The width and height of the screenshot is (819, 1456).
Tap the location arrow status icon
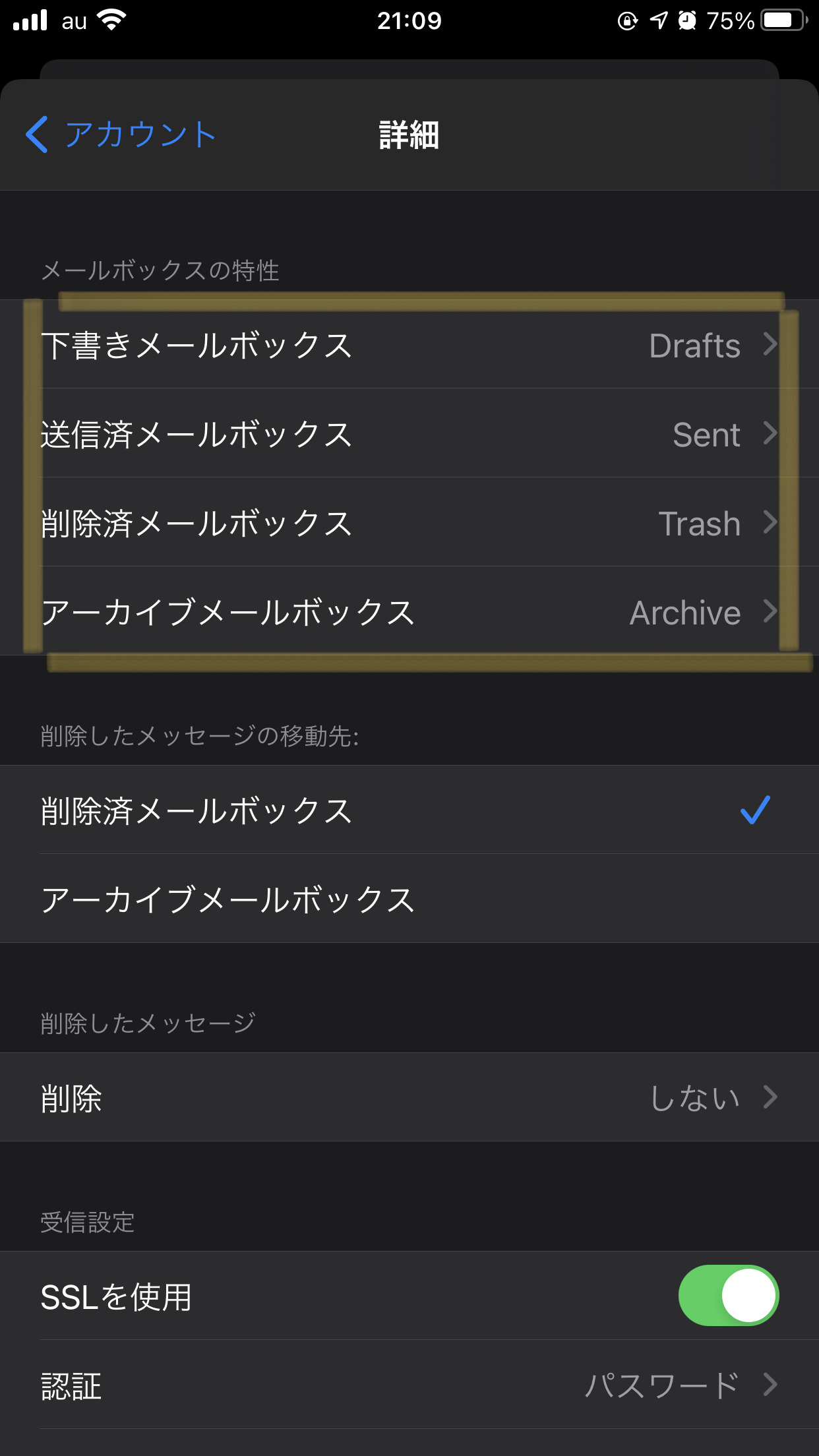tap(658, 20)
